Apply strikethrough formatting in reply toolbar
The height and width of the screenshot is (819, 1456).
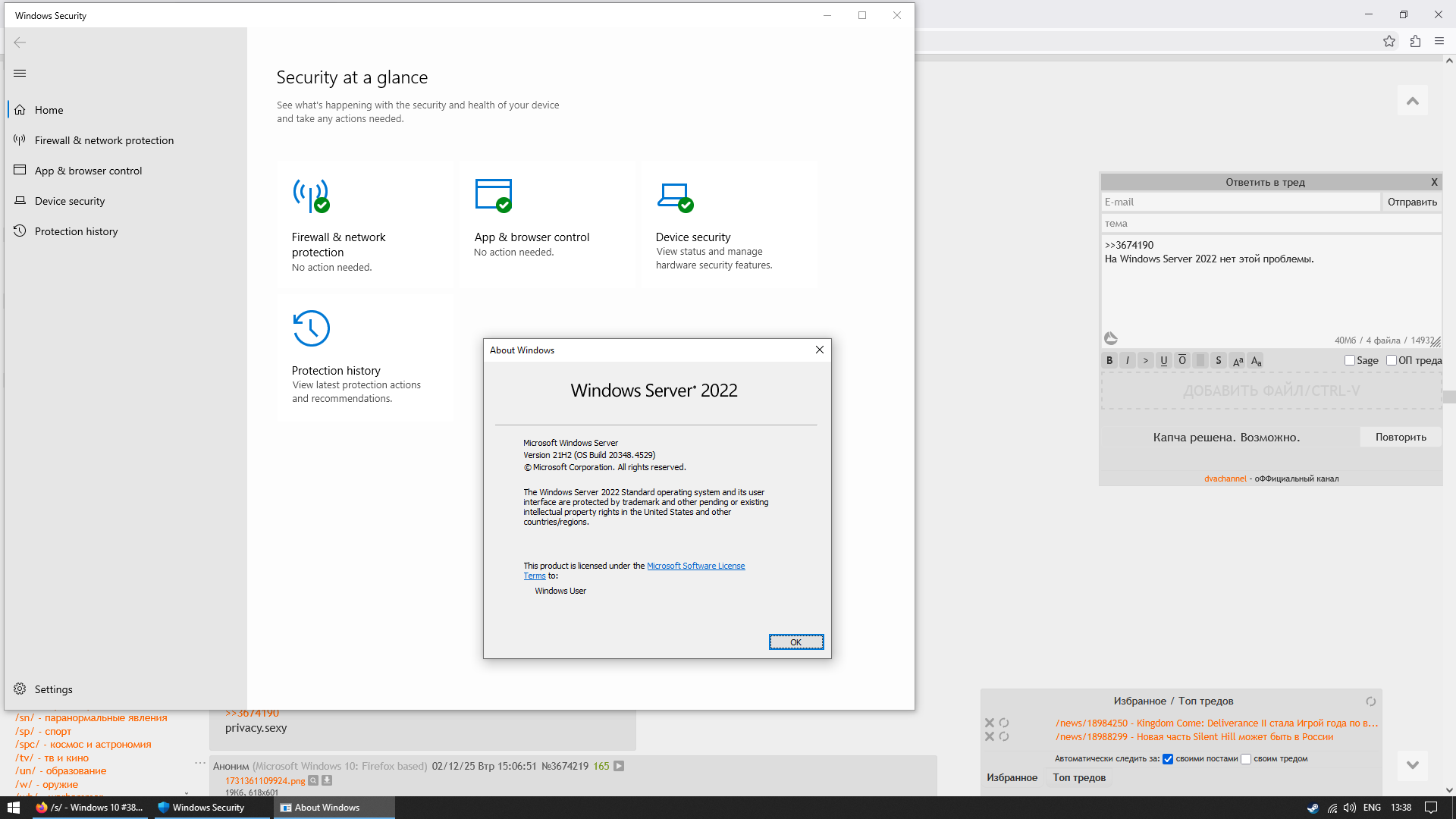pyautogui.click(x=1219, y=361)
